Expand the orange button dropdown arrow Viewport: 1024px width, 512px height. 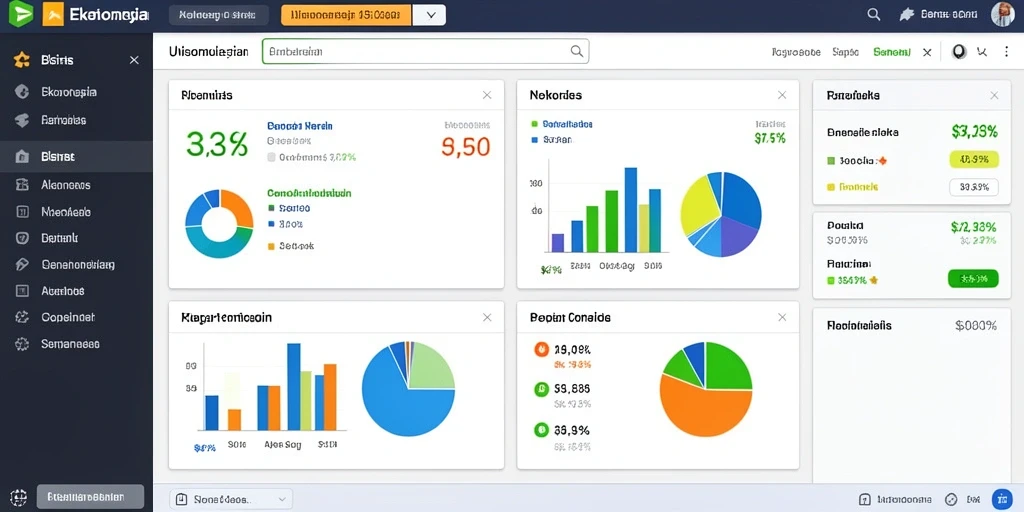pos(429,15)
